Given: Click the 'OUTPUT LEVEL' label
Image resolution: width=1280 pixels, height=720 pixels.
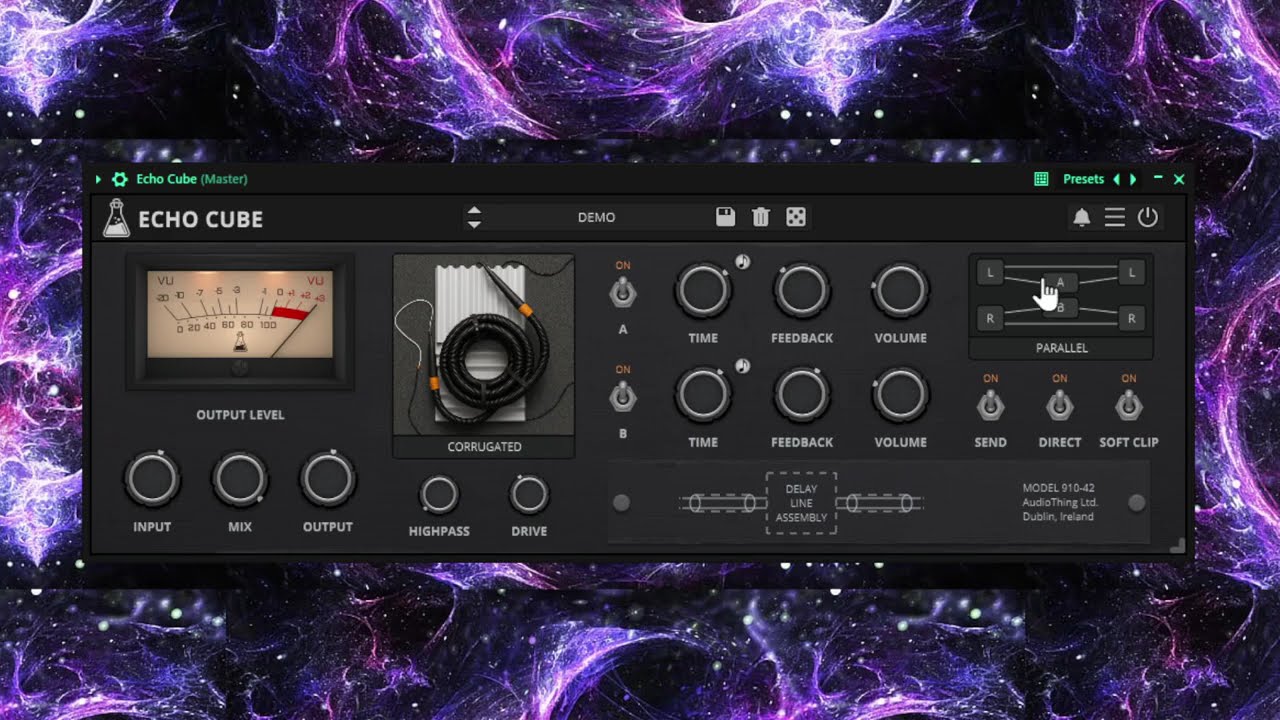Looking at the screenshot, I should coord(240,414).
